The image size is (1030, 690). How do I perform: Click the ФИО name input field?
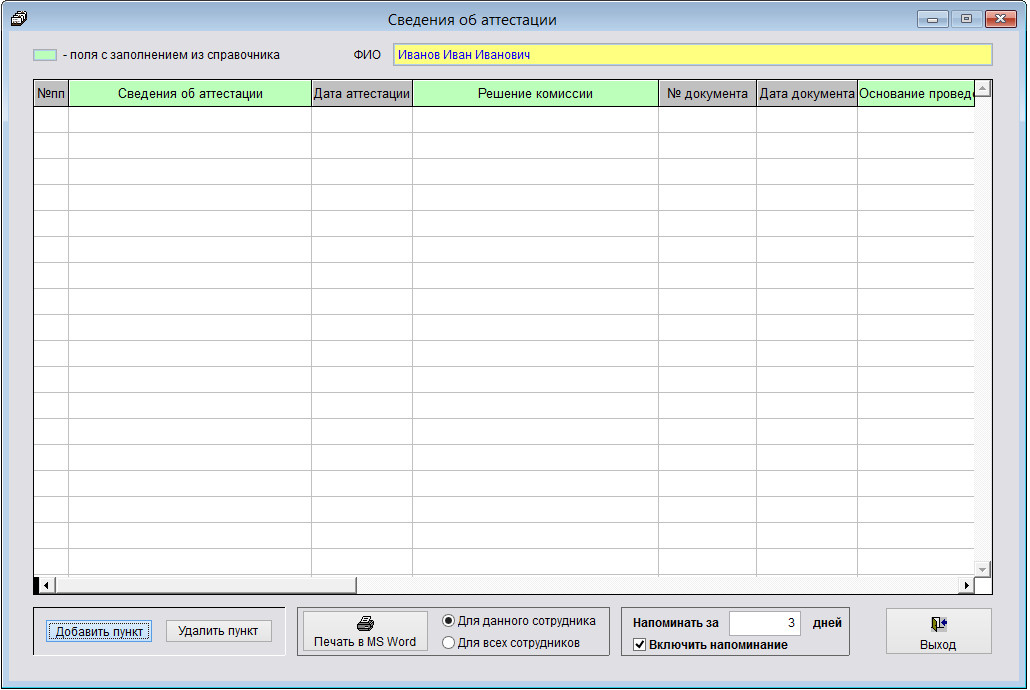(692, 55)
